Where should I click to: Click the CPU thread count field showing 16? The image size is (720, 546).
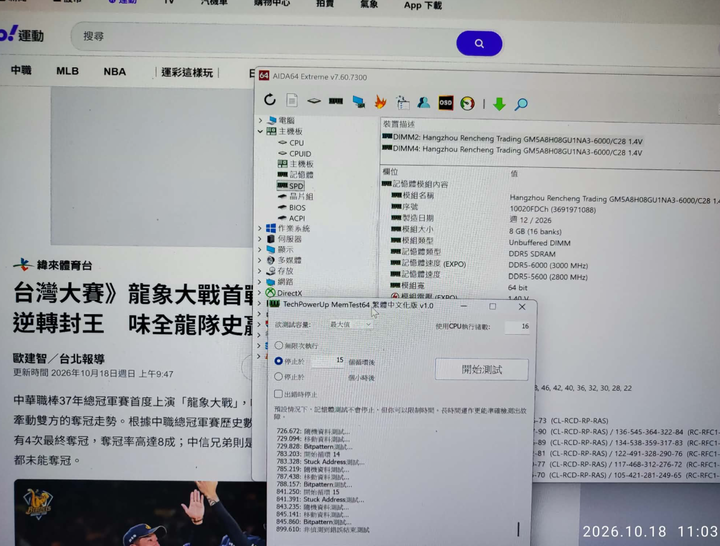(x=517, y=326)
